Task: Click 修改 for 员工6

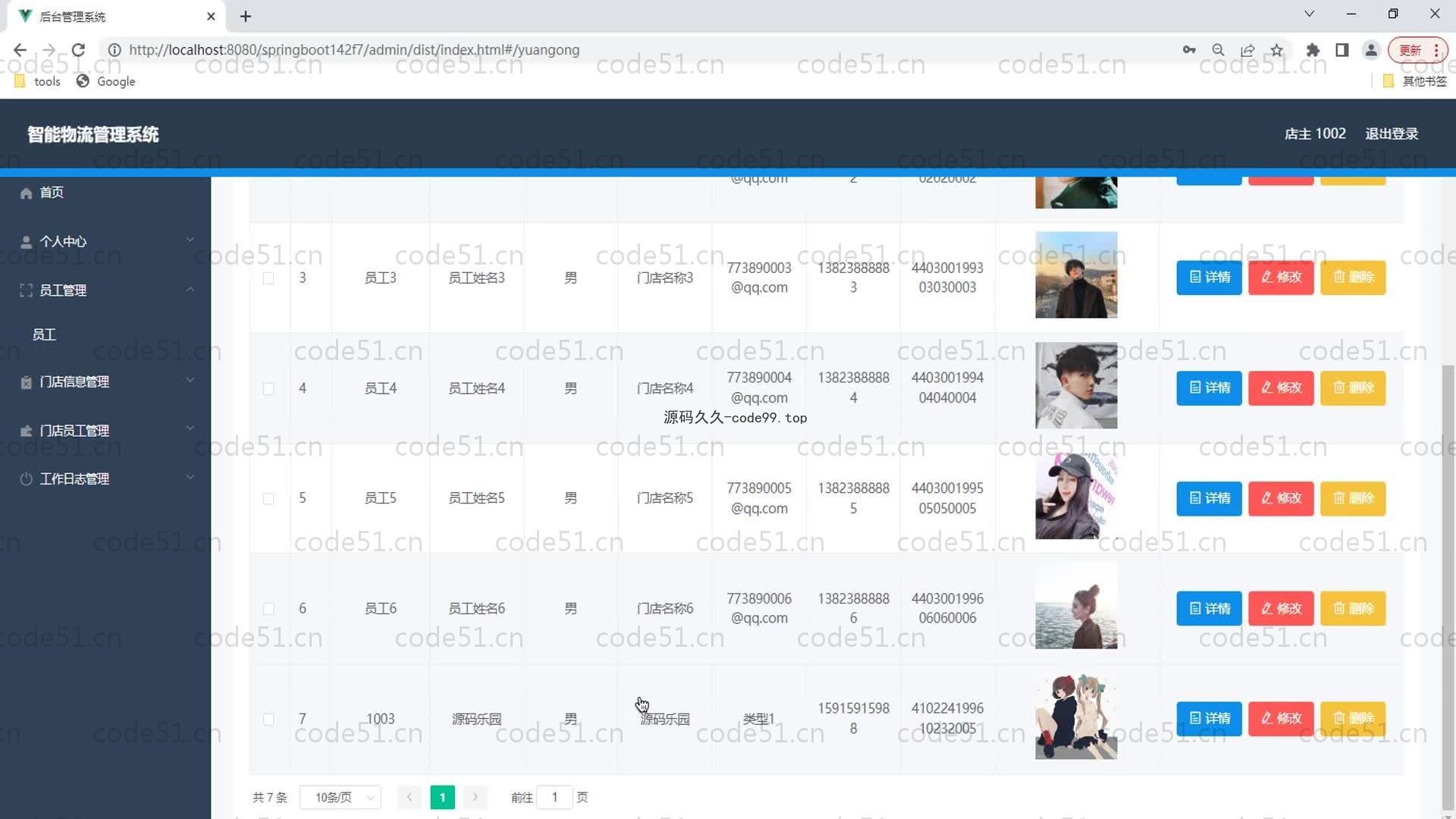Action: click(x=1281, y=608)
